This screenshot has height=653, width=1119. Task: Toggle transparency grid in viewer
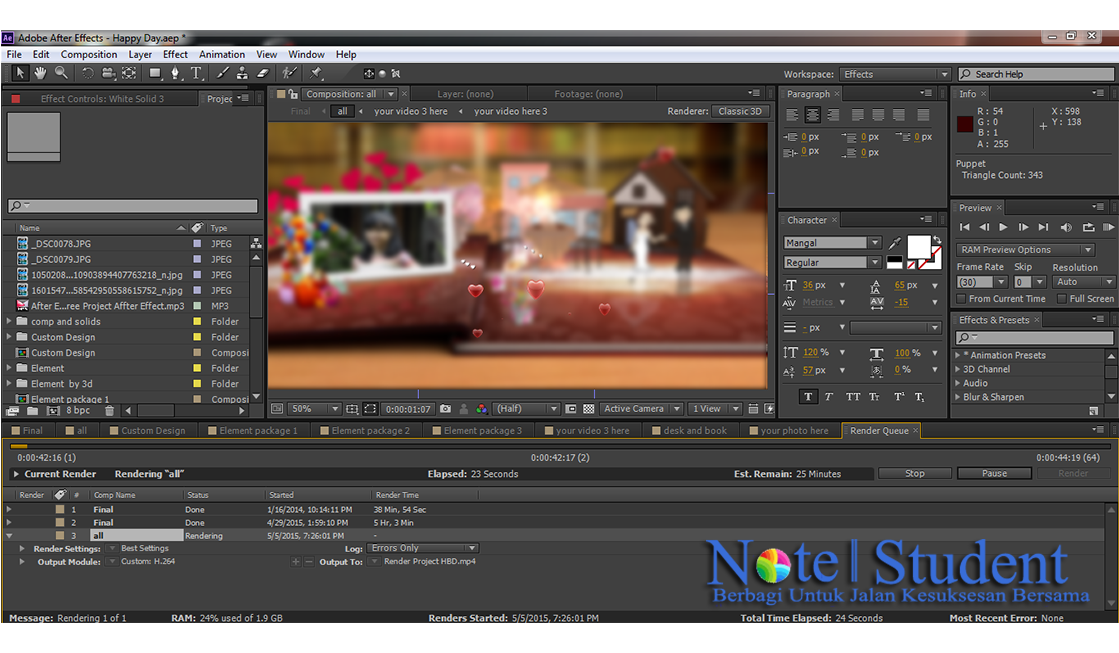[589, 409]
